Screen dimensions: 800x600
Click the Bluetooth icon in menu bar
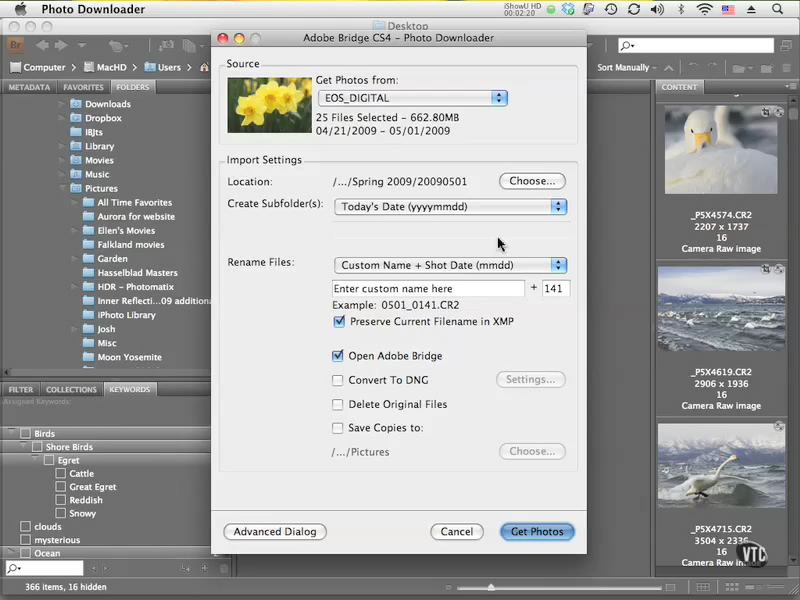coord(681,9)
